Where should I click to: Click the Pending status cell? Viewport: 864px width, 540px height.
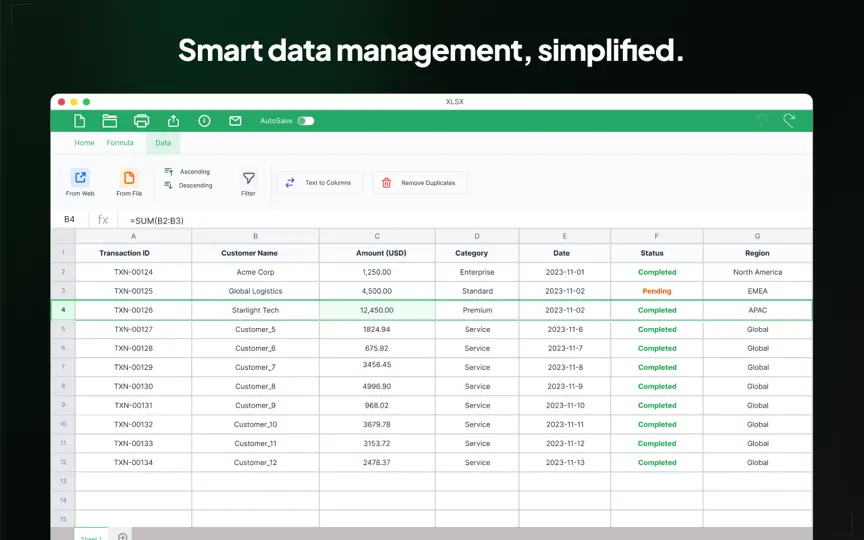click(656, 291)
